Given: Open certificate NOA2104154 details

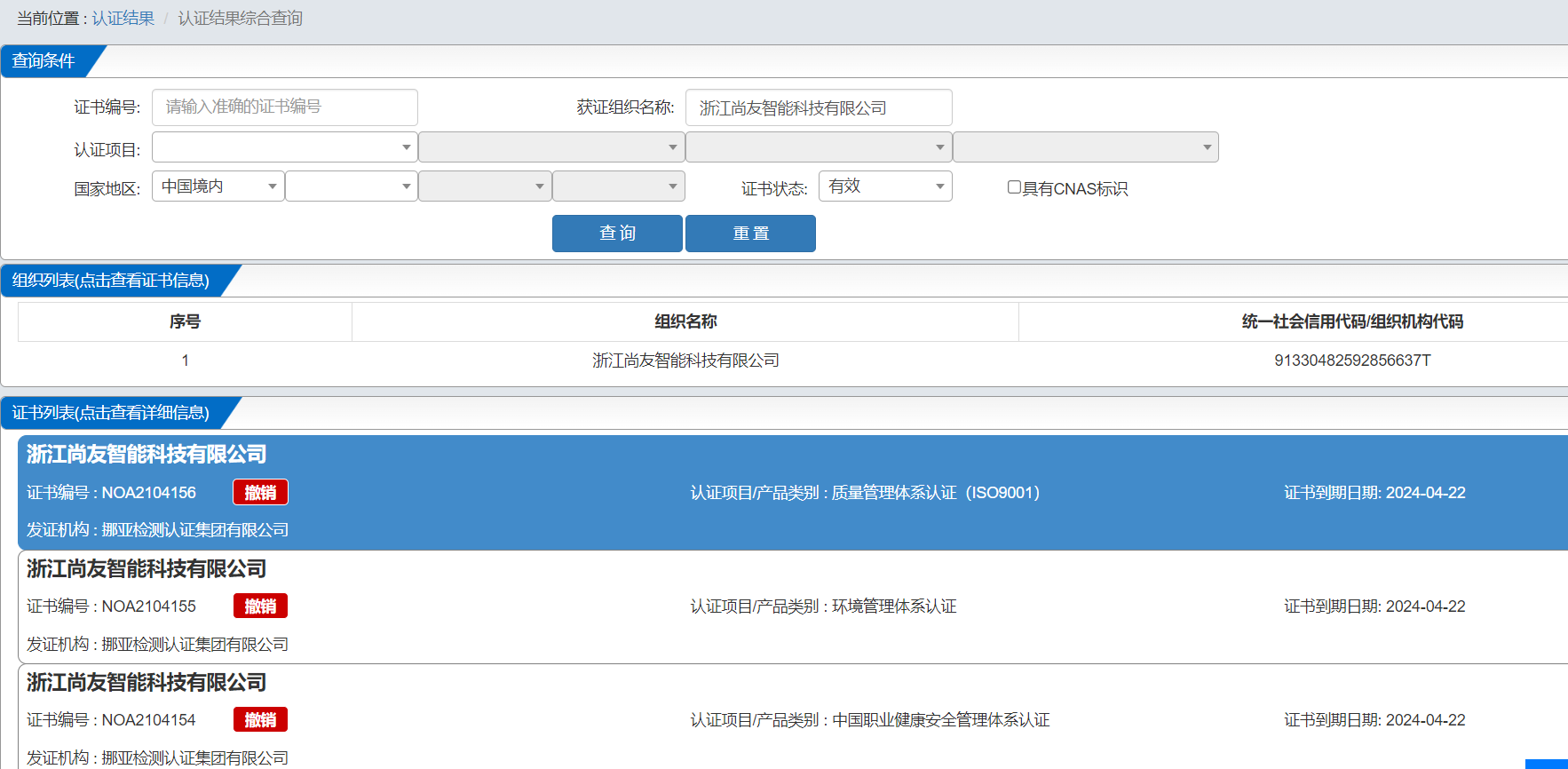Looking at the screenshot, I should pyautogui.click(x=793, y=717).
